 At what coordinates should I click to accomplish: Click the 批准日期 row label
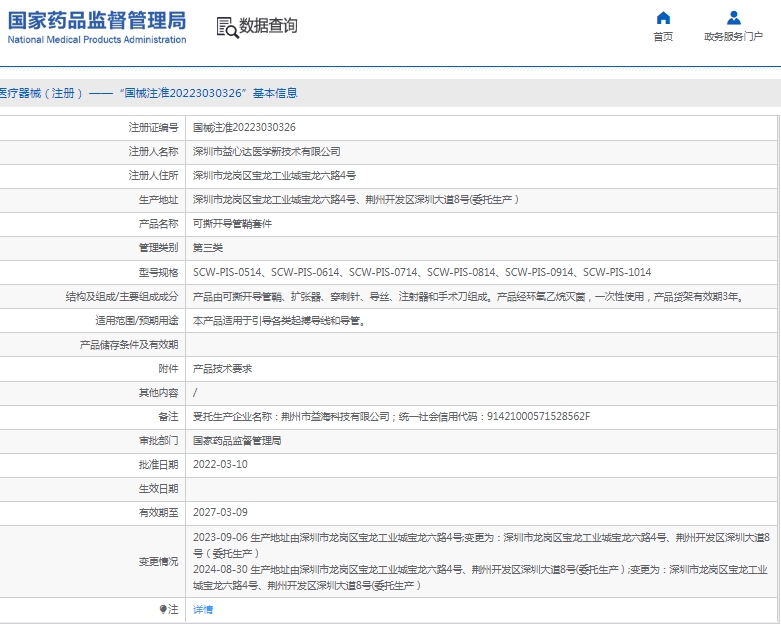[158, 464]
